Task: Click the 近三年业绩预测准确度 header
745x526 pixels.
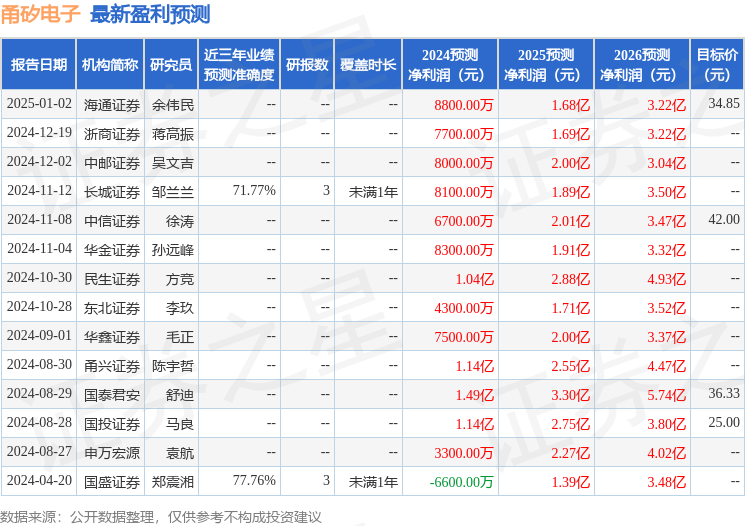Action: tap(239, 65)
